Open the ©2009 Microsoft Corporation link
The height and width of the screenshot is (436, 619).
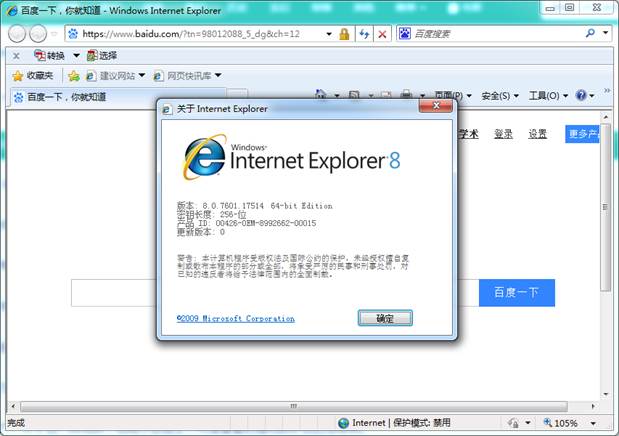click(235, 319)
